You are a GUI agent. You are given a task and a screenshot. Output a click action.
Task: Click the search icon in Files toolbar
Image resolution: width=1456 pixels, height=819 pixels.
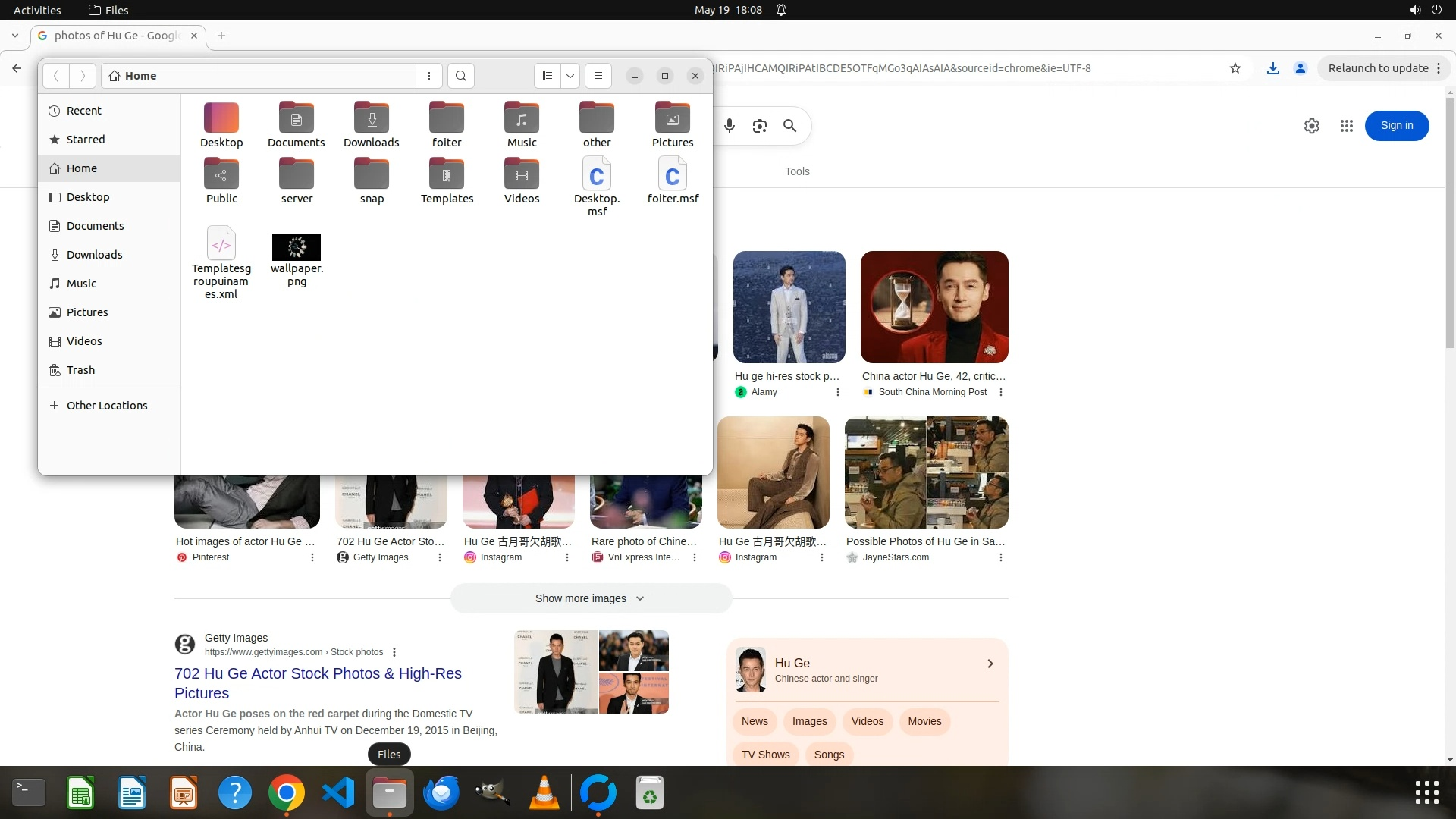(x=461, y=76)
